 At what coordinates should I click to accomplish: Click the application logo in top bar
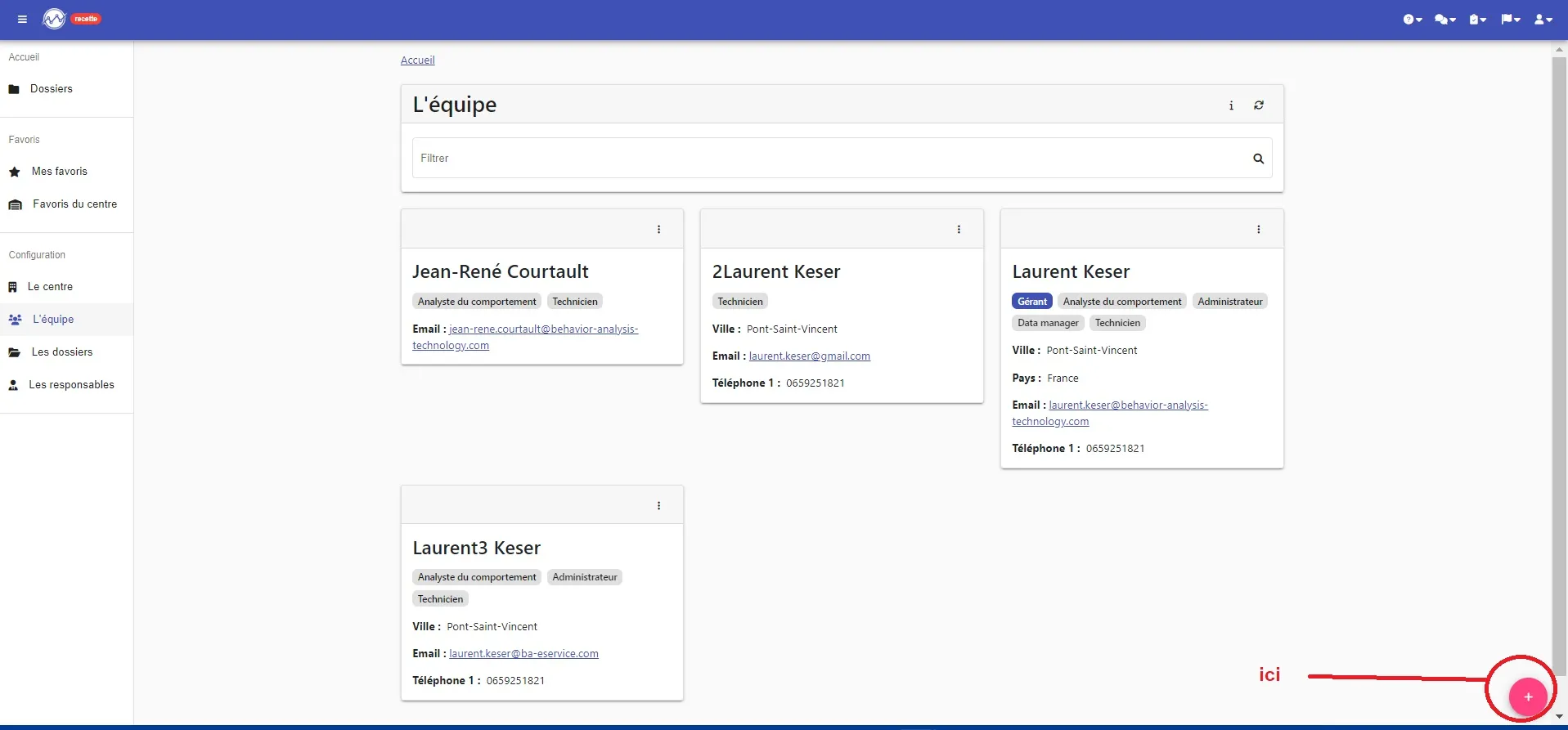click(54, 19)
